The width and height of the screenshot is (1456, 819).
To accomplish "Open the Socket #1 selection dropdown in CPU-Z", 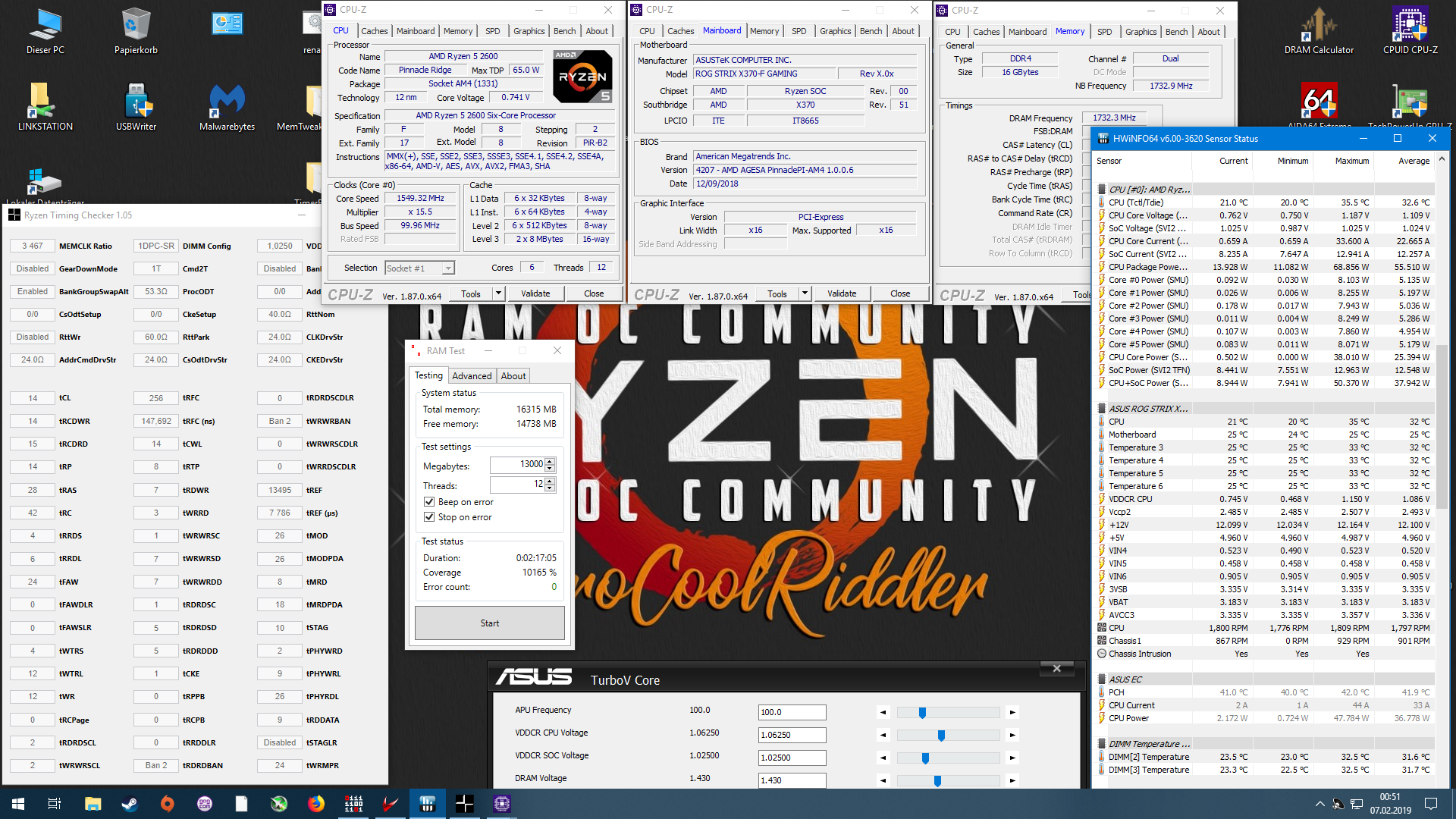I will pyautogui.click(x=447, y=268).
